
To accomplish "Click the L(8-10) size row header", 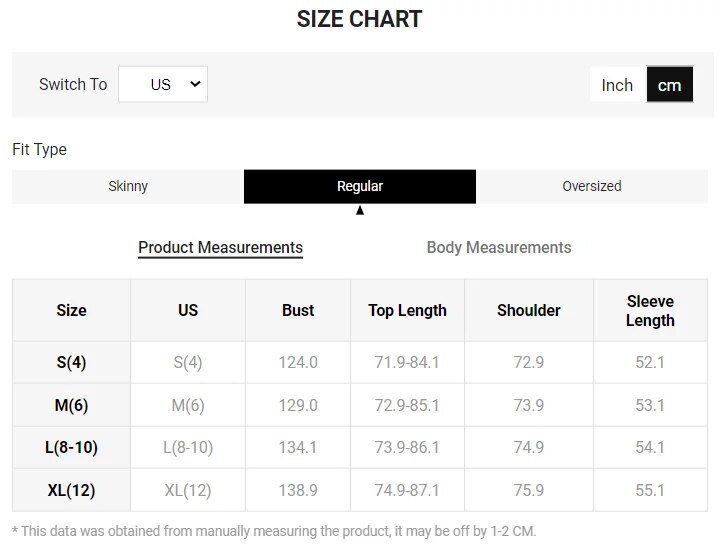I will pos(72,447).
